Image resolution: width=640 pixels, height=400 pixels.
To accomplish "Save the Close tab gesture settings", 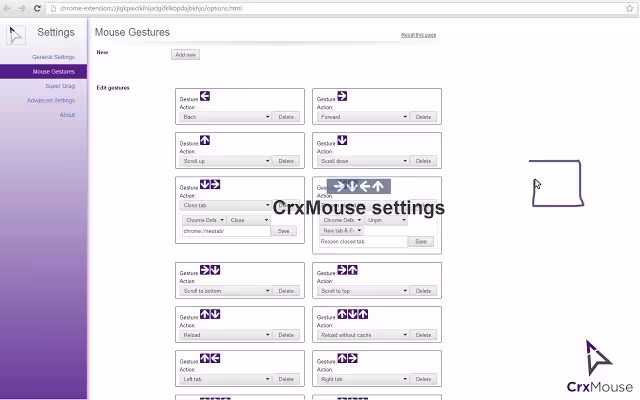I will (284, 231).
